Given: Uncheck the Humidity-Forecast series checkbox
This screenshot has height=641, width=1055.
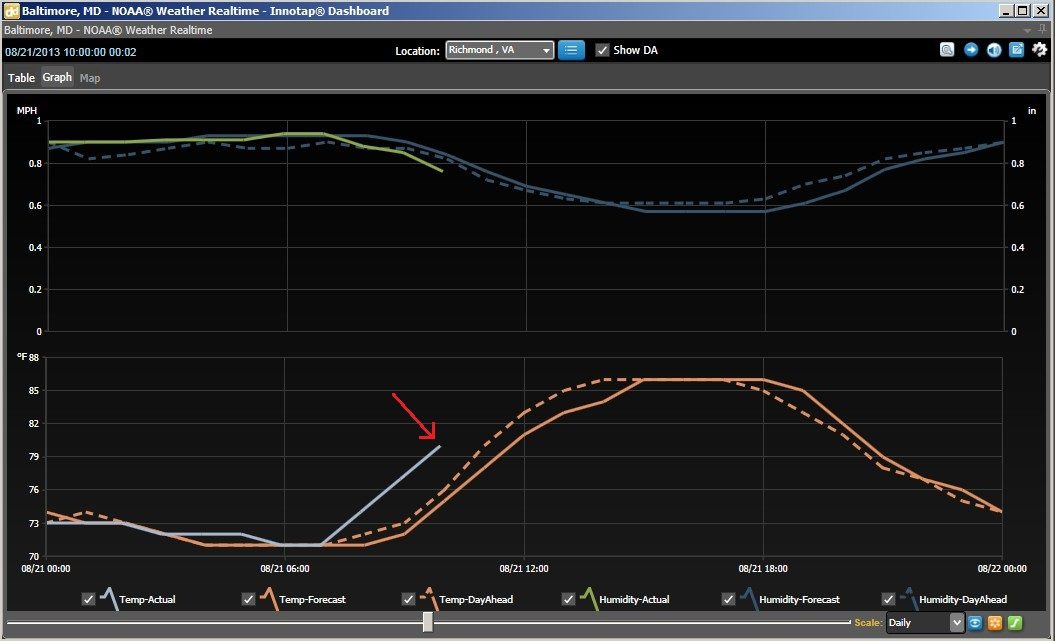Looking at the screenshot, I should (729, 599).
